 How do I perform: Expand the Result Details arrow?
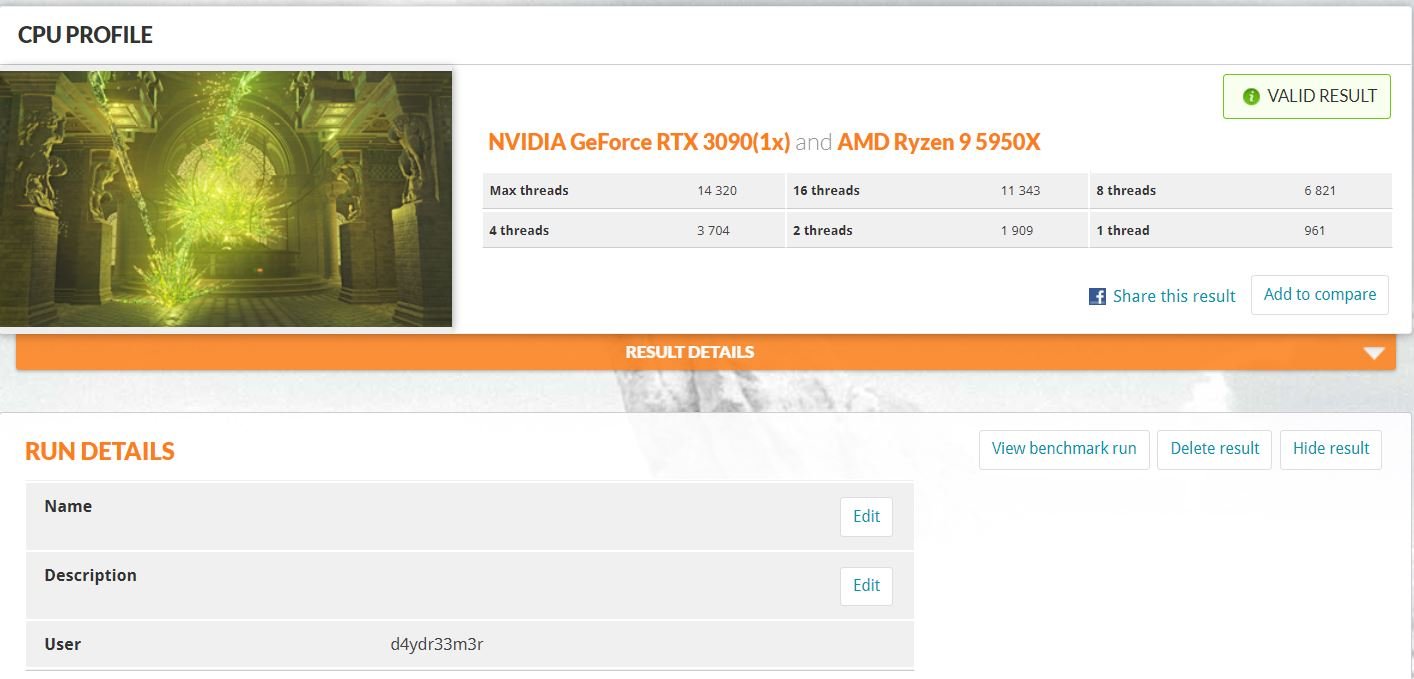click(1374, 353)
